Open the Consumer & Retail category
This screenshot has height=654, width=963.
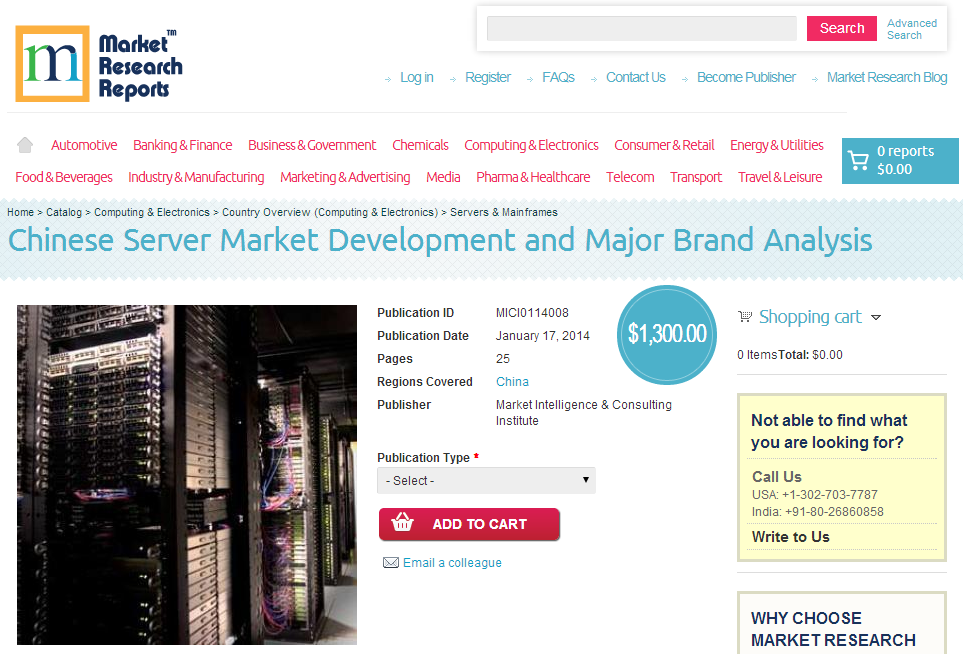click(664, 145)
